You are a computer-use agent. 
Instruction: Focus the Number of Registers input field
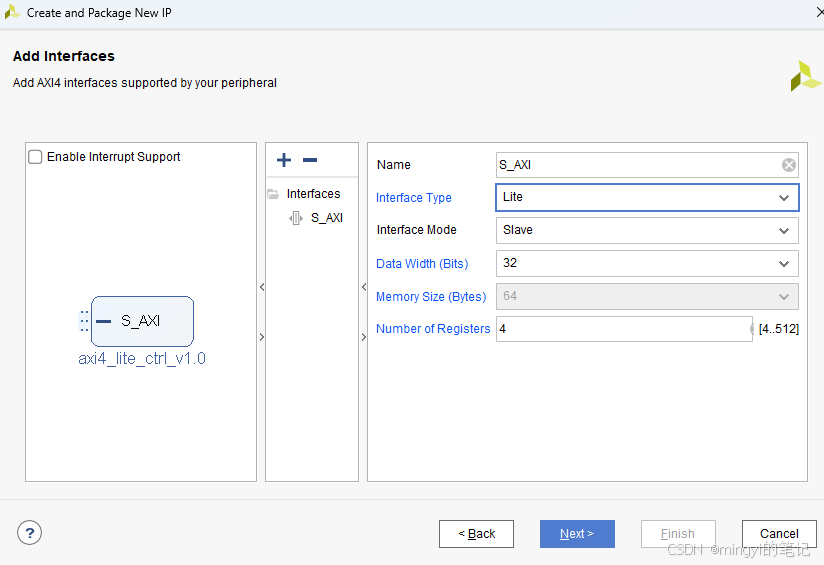pos(624,329)
